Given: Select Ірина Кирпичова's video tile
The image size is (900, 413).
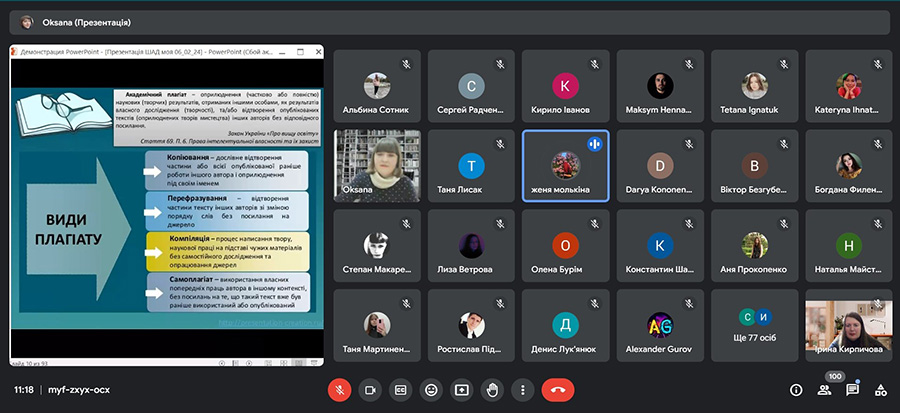Looking at the screenshot, I should [849, 325].
